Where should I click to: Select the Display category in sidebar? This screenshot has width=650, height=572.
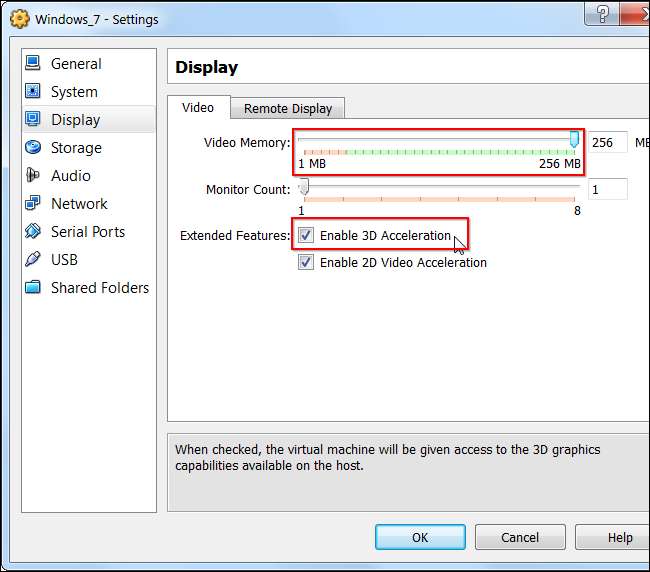coord(89,119)
